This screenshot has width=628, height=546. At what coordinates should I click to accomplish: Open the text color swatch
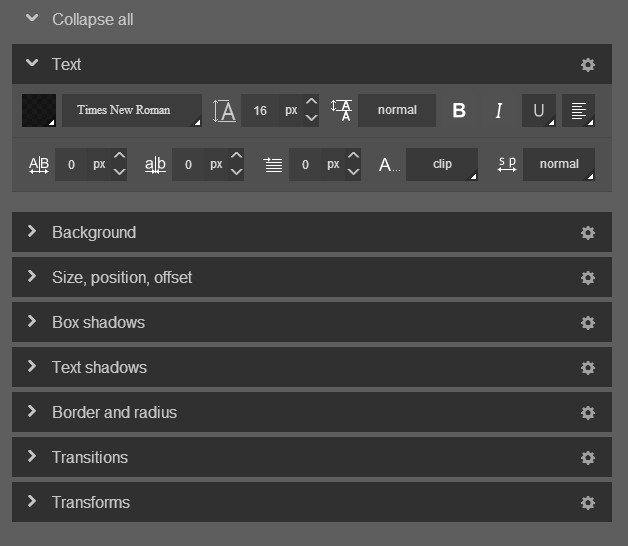tap(39, 111)
